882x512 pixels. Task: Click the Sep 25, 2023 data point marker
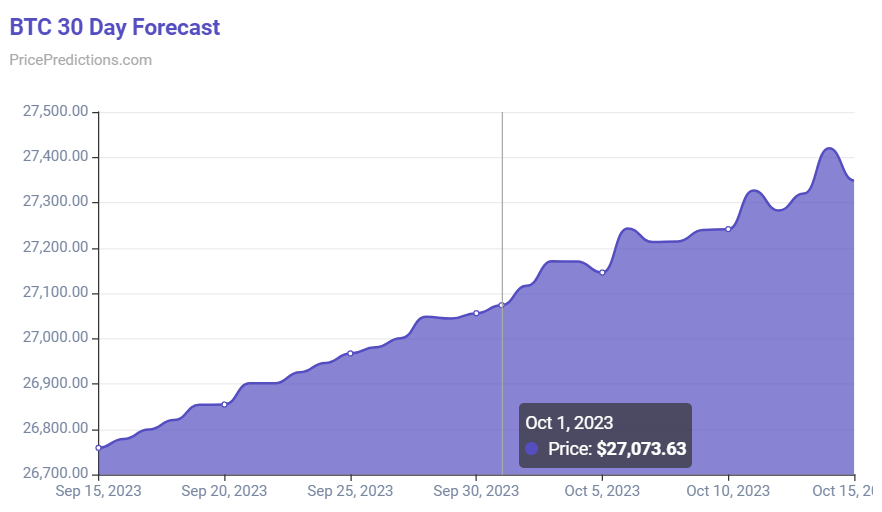point(350,353)
